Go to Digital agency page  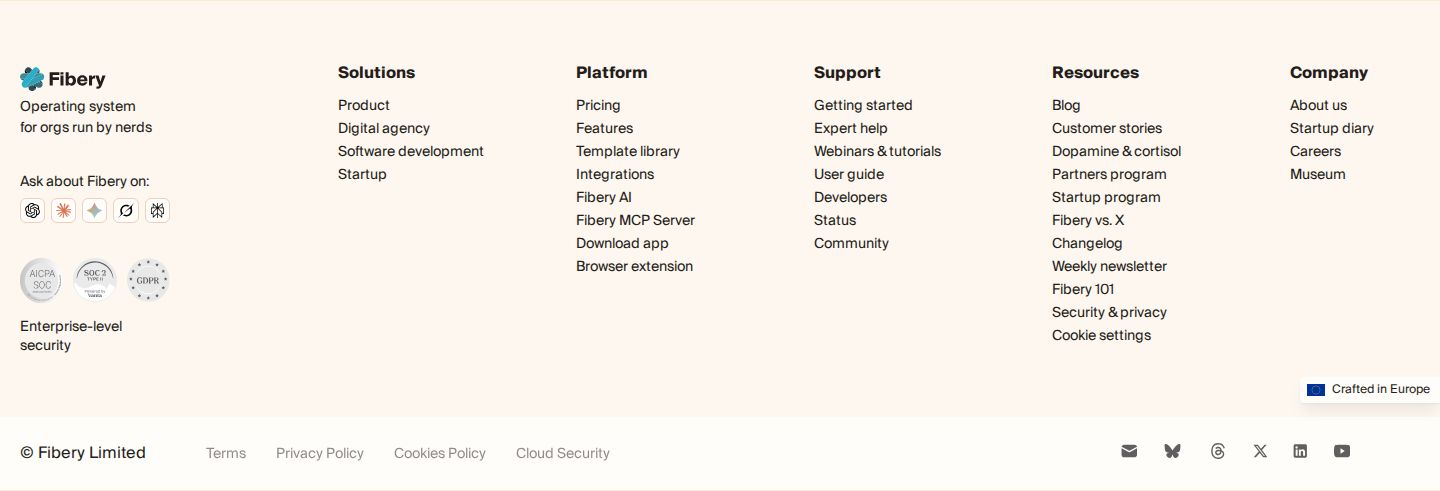[384, 128]
